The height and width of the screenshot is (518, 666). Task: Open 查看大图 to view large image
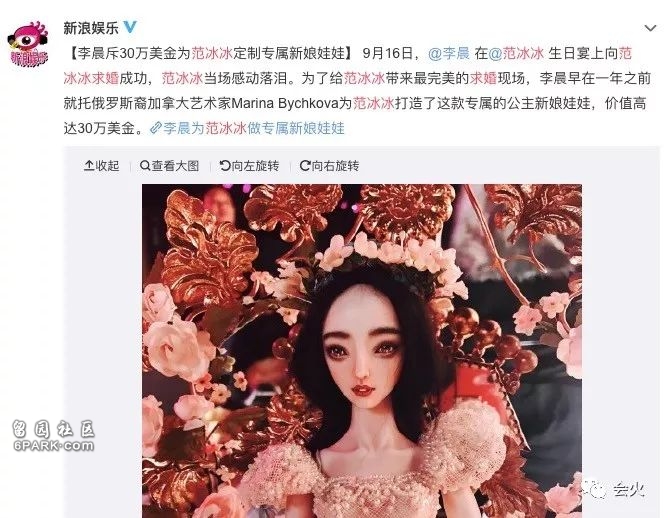coord(169,166)
